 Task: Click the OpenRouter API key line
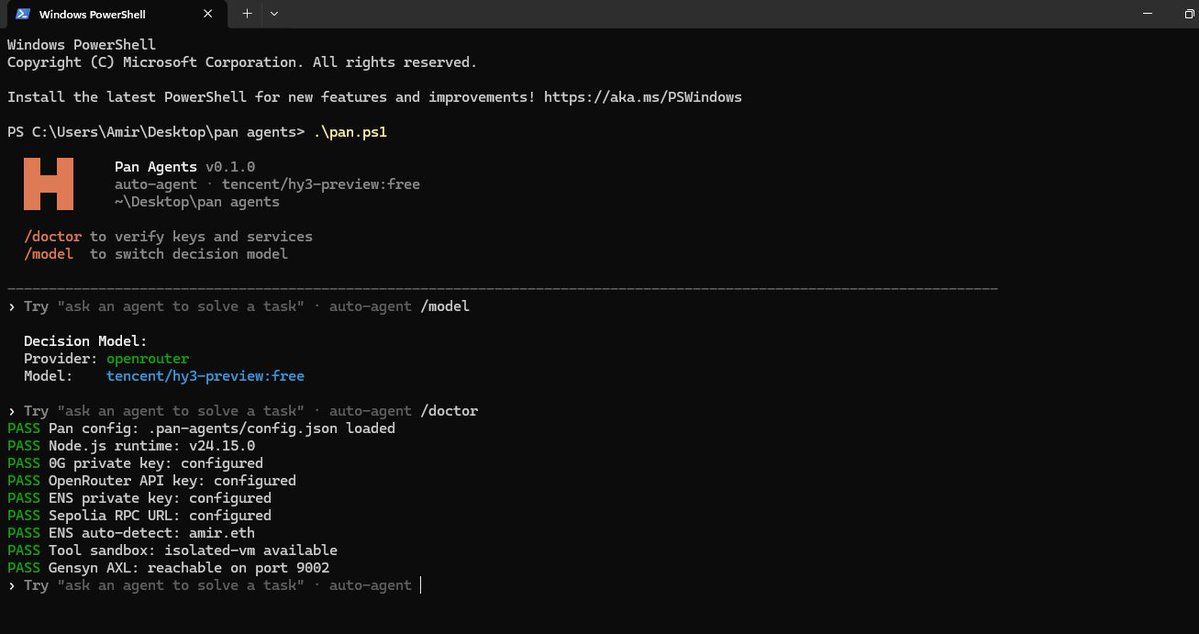click(x=151, y=481)
